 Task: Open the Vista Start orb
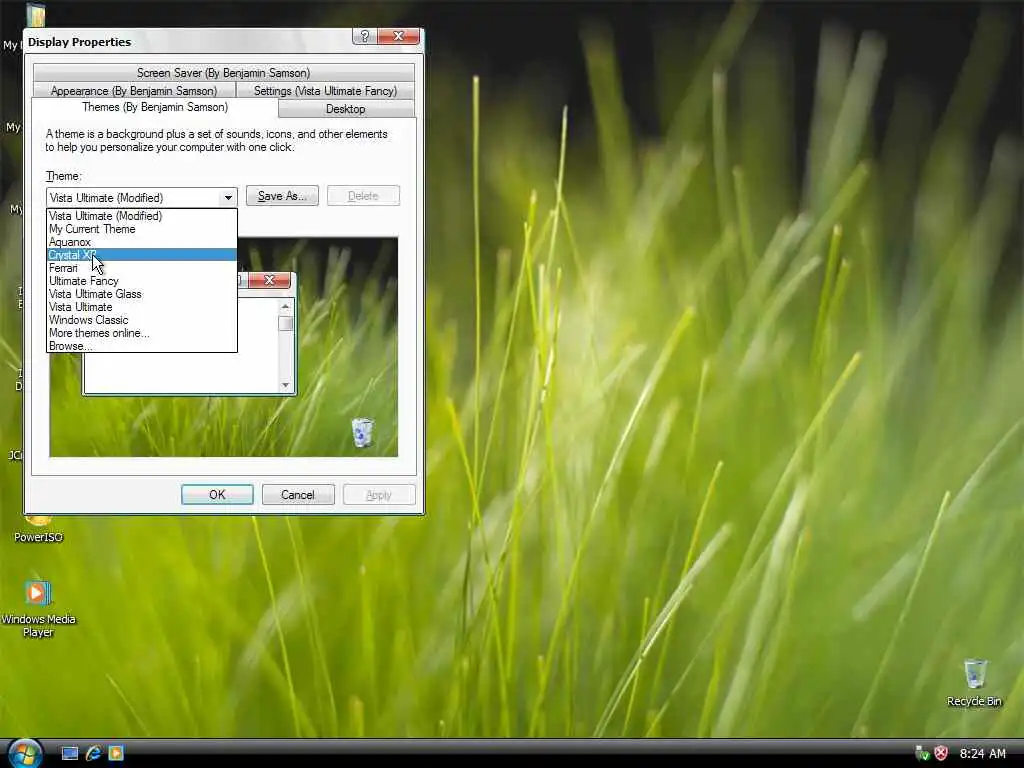point(25,753)
